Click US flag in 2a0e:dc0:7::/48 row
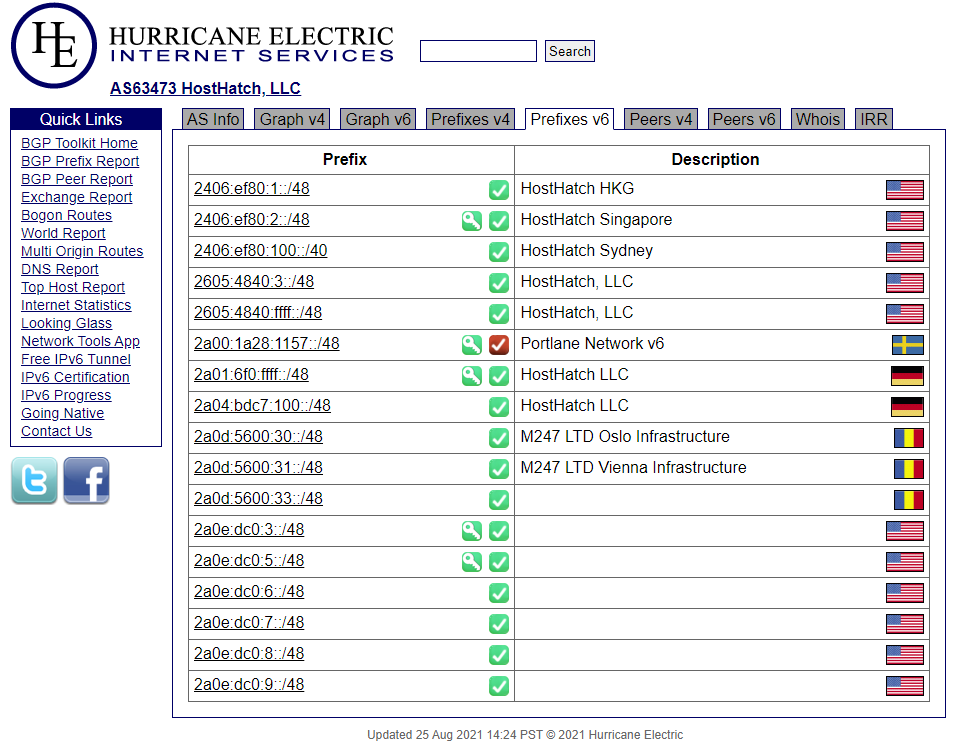This screenshot has width=959, height=749. [905, 624]
